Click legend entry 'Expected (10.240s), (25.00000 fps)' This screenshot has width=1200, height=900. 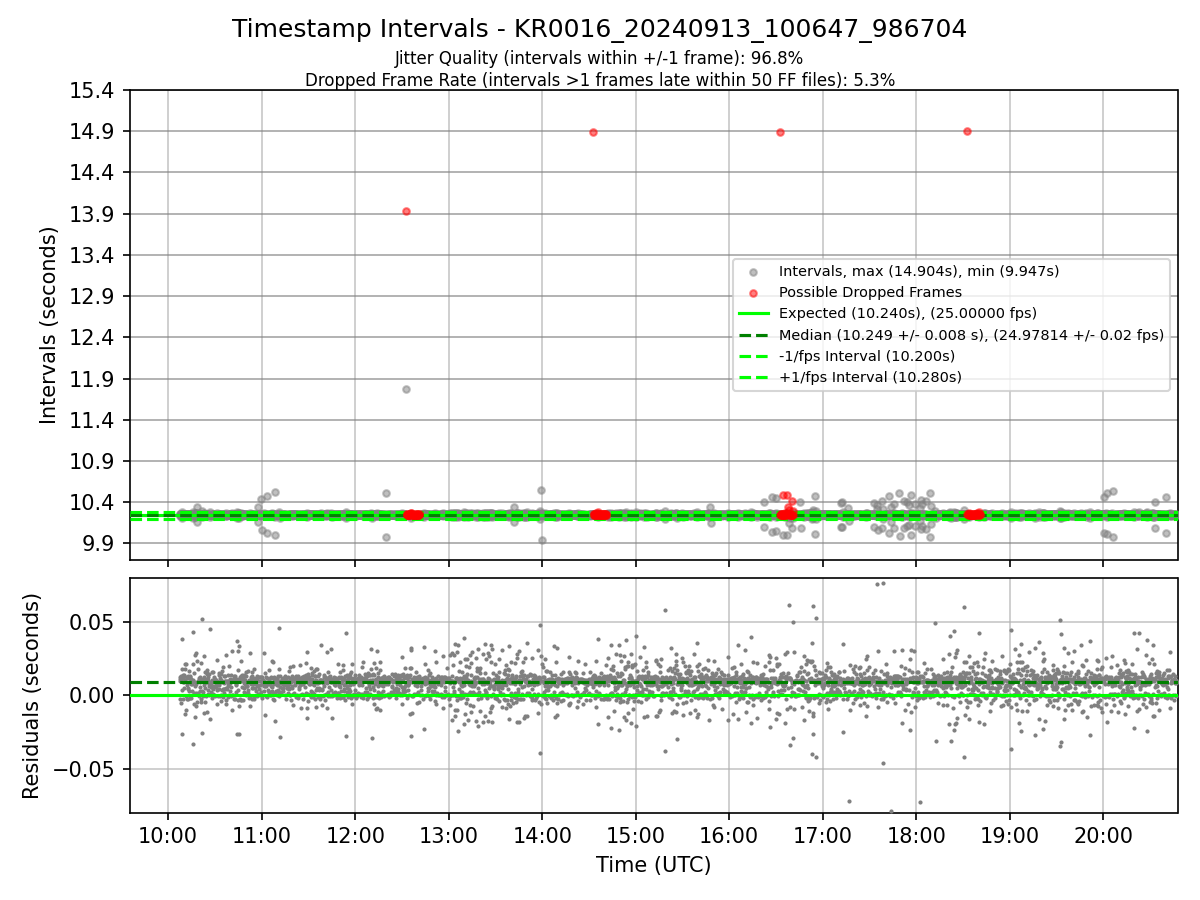907,313
